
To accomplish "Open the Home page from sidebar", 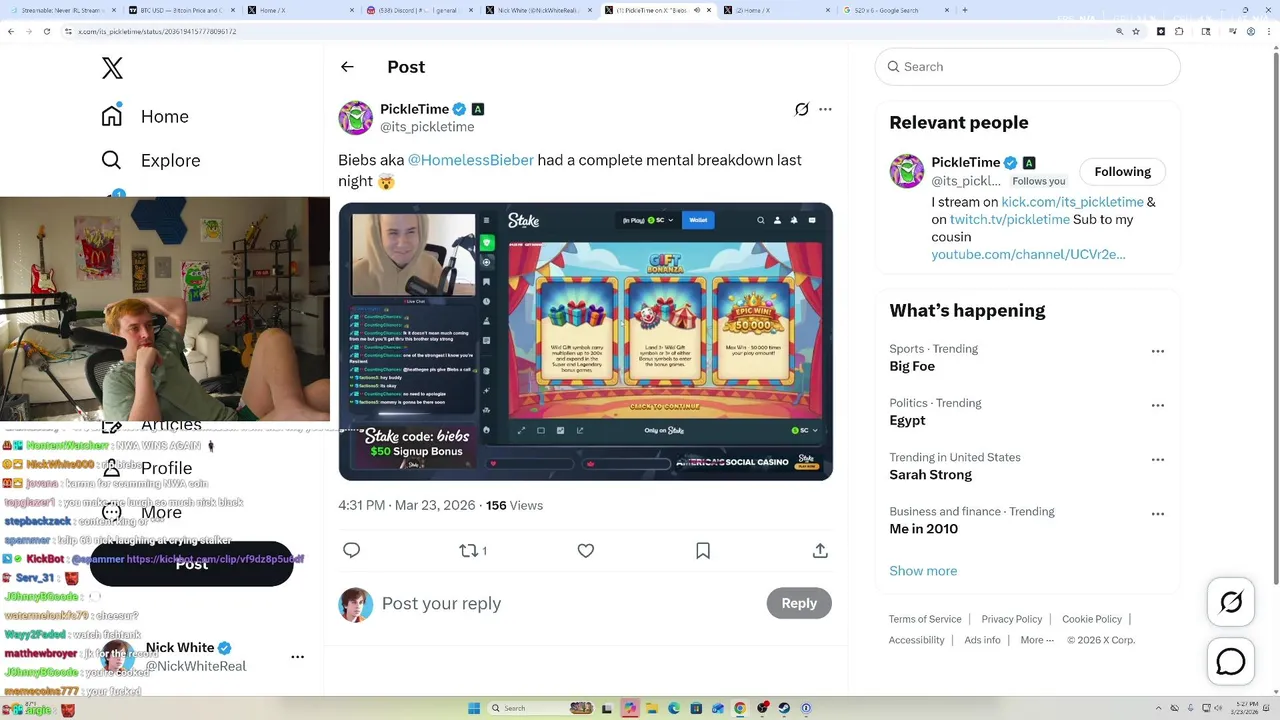I will click(x=145, y=116).
